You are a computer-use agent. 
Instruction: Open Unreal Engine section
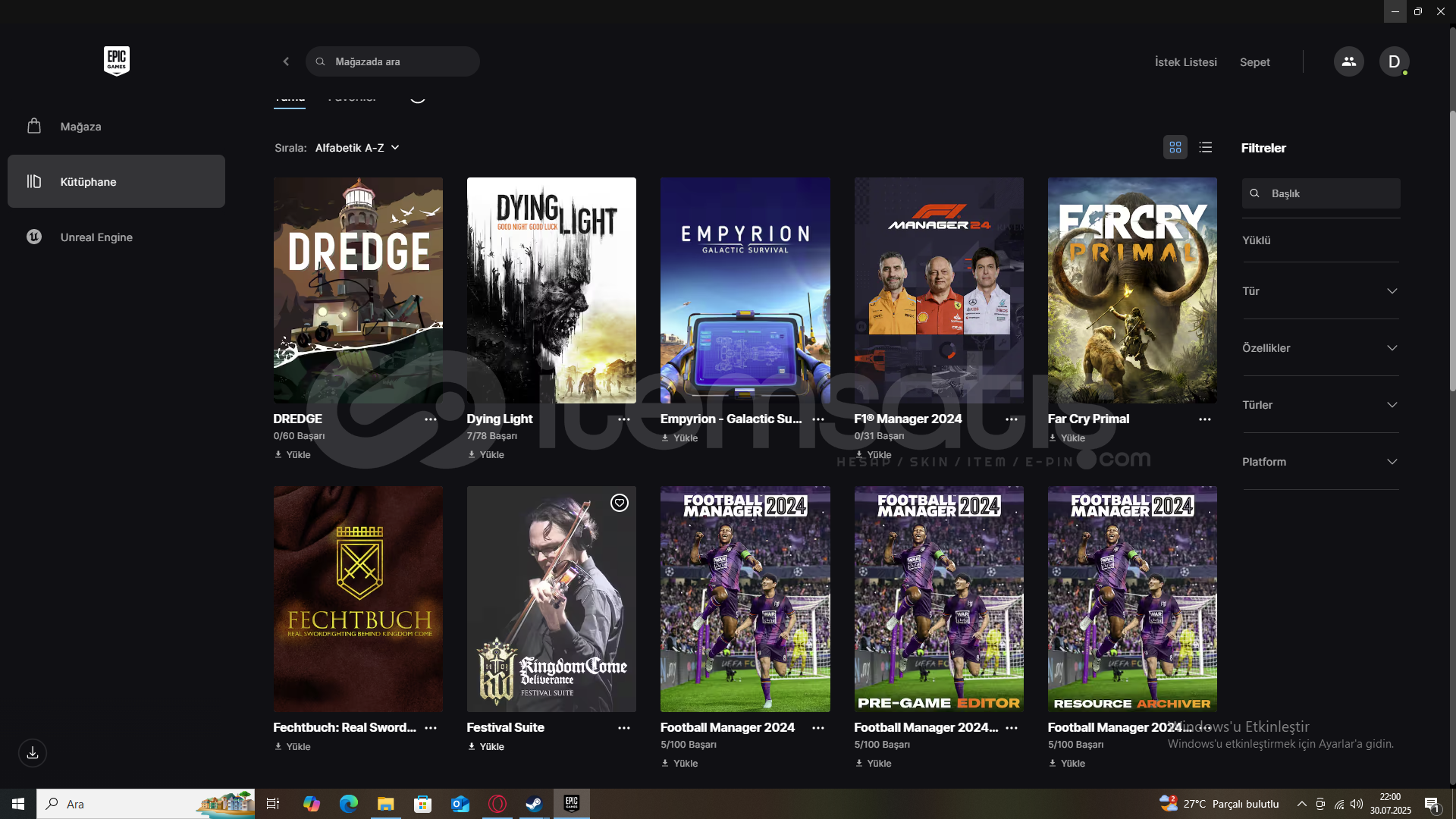[x=116, y=237]
